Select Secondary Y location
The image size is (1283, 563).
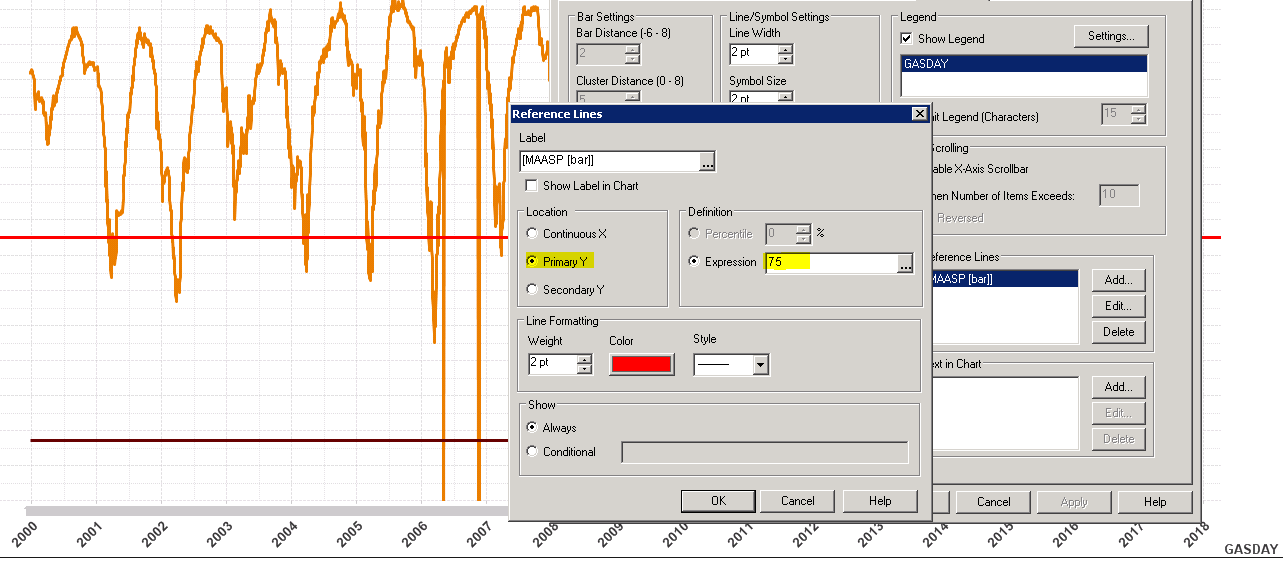click(531, 290)
